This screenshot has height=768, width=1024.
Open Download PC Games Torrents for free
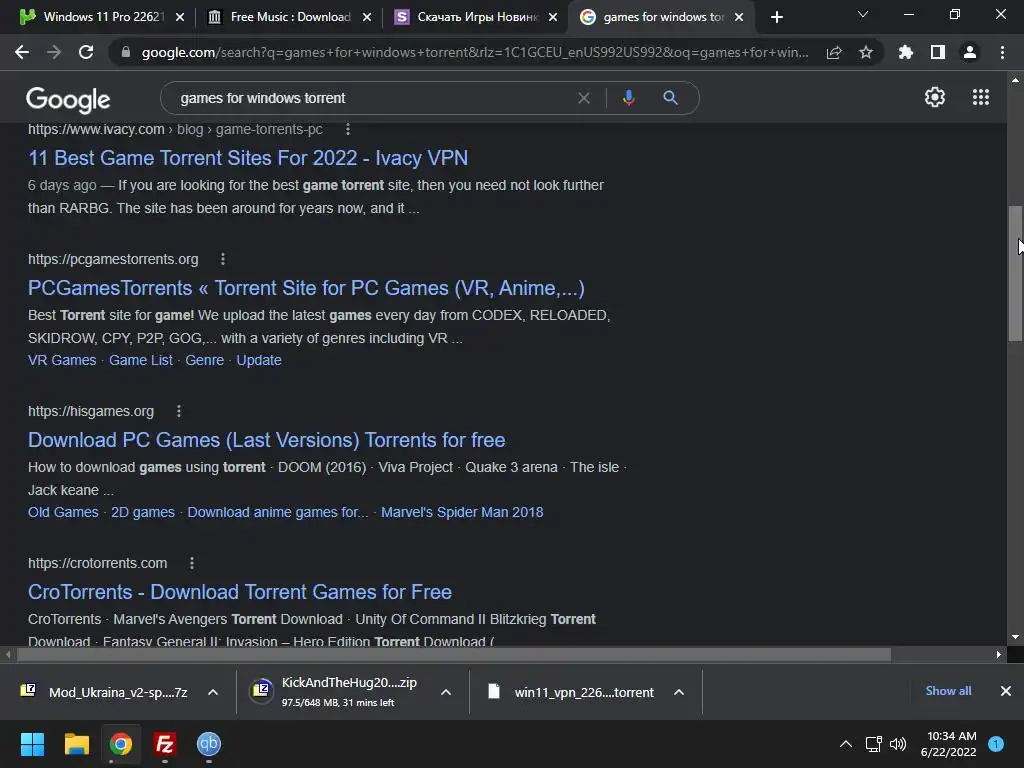pyautogui.click(x=266, y=440)
